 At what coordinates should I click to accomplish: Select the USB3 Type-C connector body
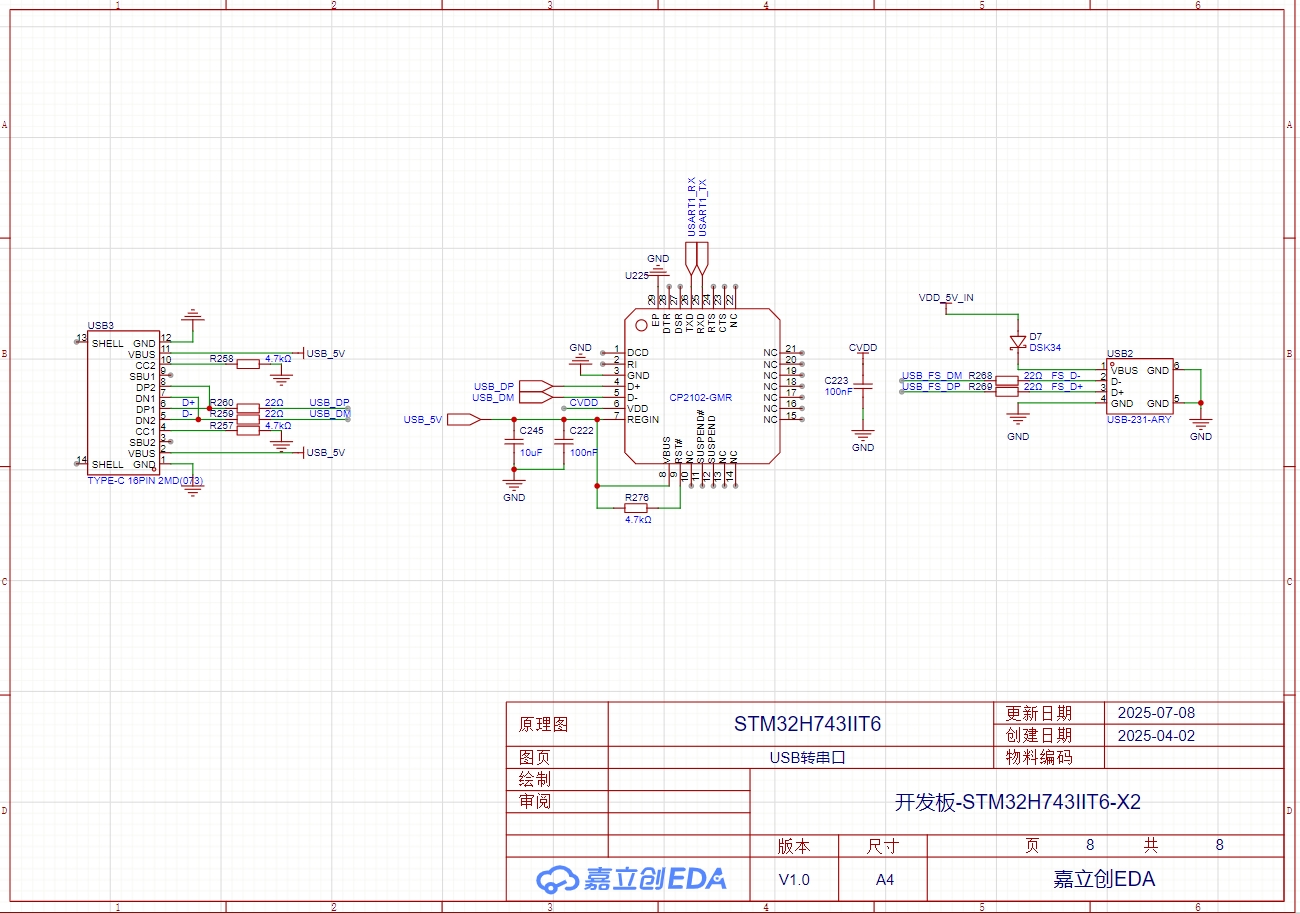(122, 404)
